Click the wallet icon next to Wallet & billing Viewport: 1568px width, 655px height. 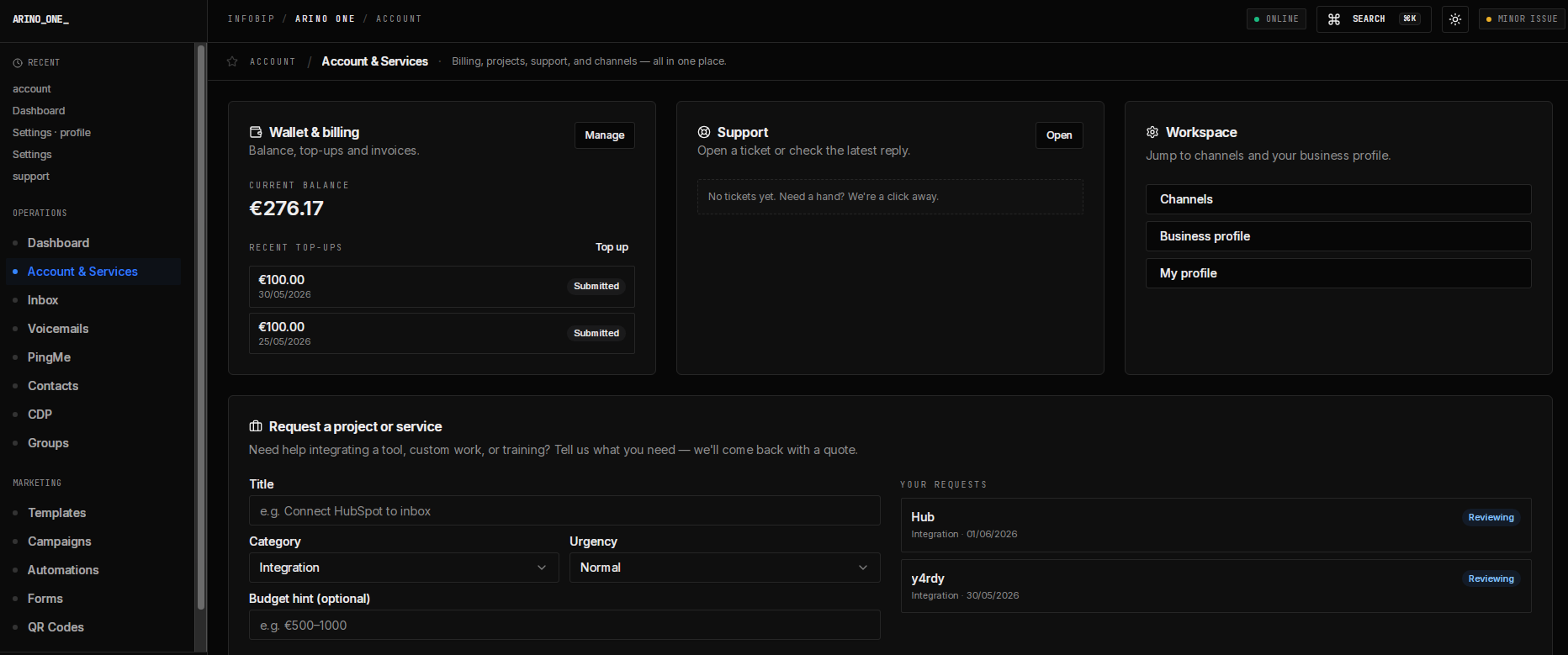point(256,132)
